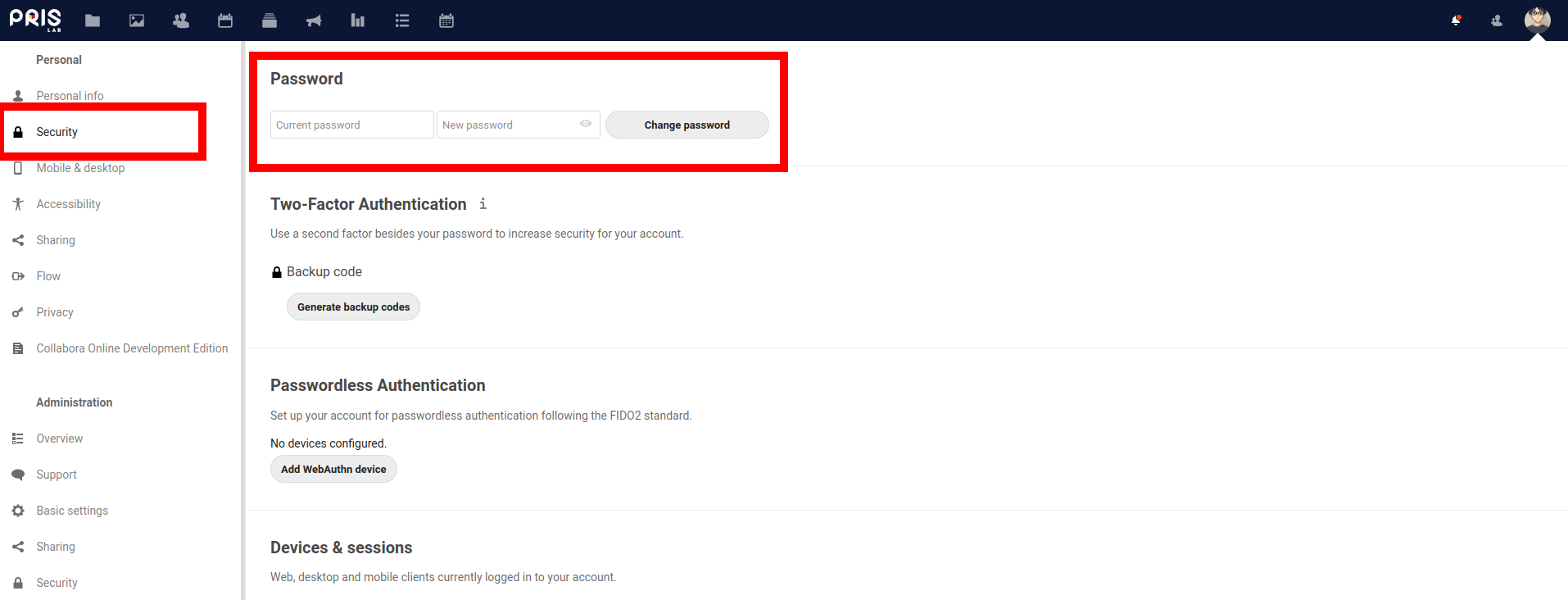Go to Personal info settings
The height and width of the screenshot is (600, 1568).
70,96
